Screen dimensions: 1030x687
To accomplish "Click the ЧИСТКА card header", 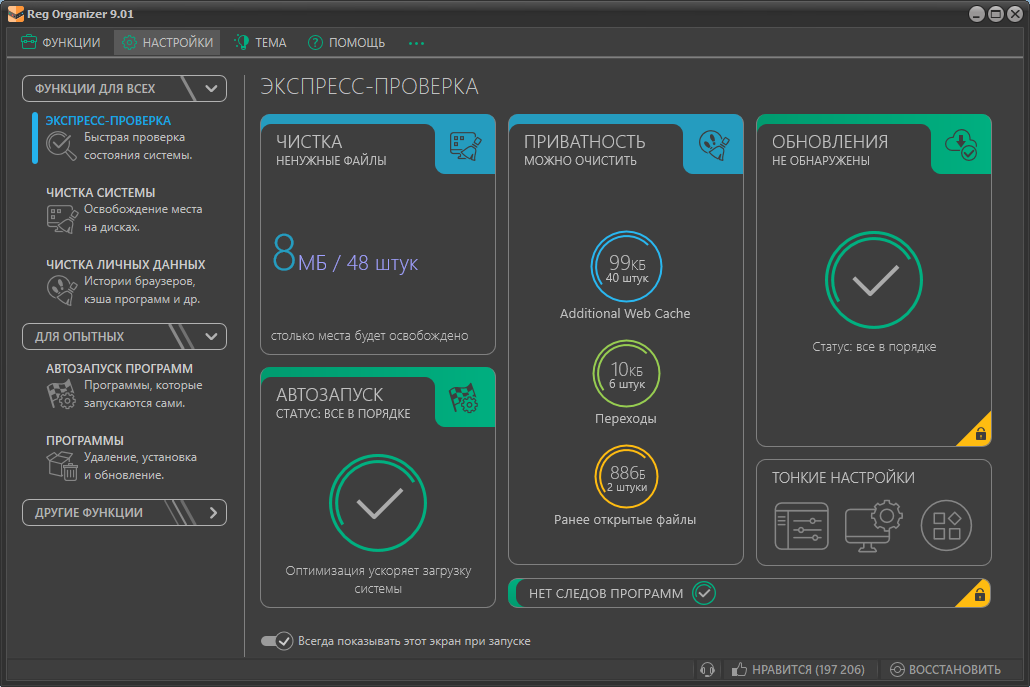I will coord(378,144).
